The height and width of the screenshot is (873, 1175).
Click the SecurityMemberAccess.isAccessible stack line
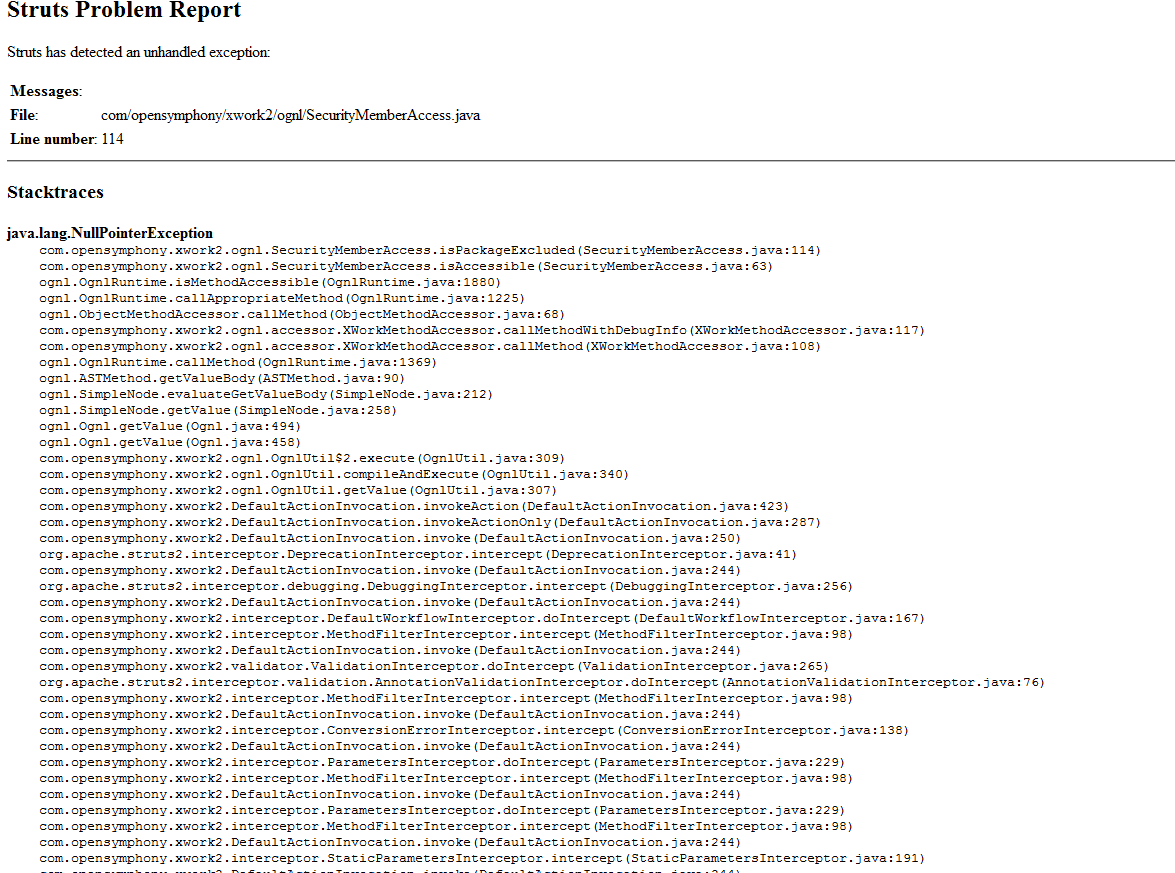(406, 266)
